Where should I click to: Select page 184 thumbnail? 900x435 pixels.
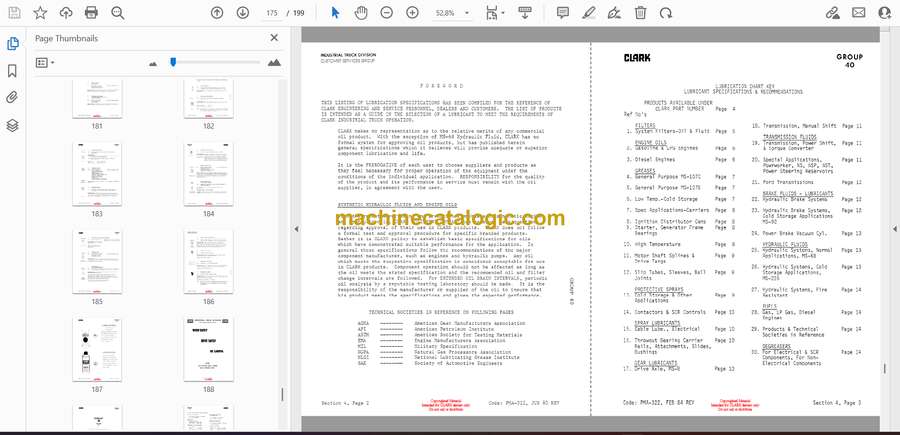(208, 174)
